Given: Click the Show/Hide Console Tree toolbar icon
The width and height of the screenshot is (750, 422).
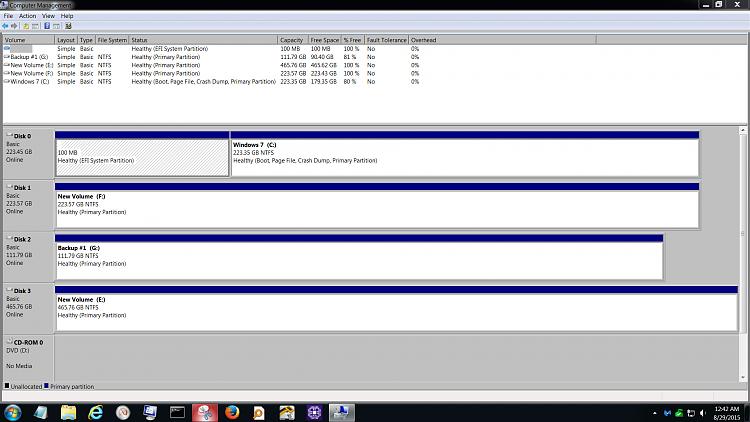Looking at the screenshot, I should pos(35,26).
